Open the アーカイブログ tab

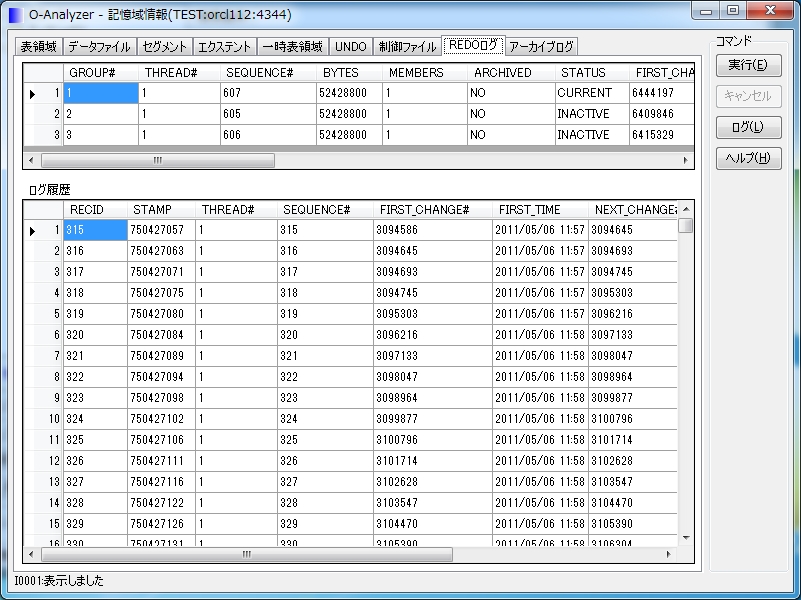tap(541, 46)
